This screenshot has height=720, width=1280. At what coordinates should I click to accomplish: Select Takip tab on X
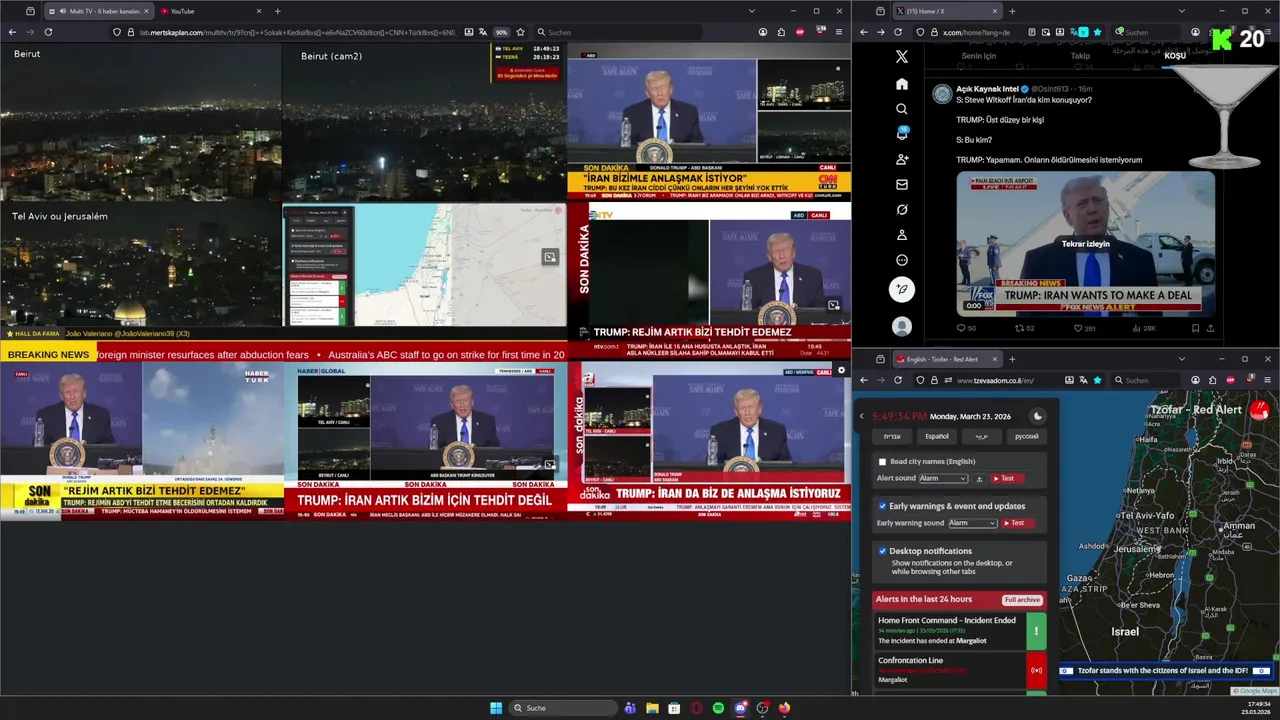pyautogui.click(x=1080, y=56)
